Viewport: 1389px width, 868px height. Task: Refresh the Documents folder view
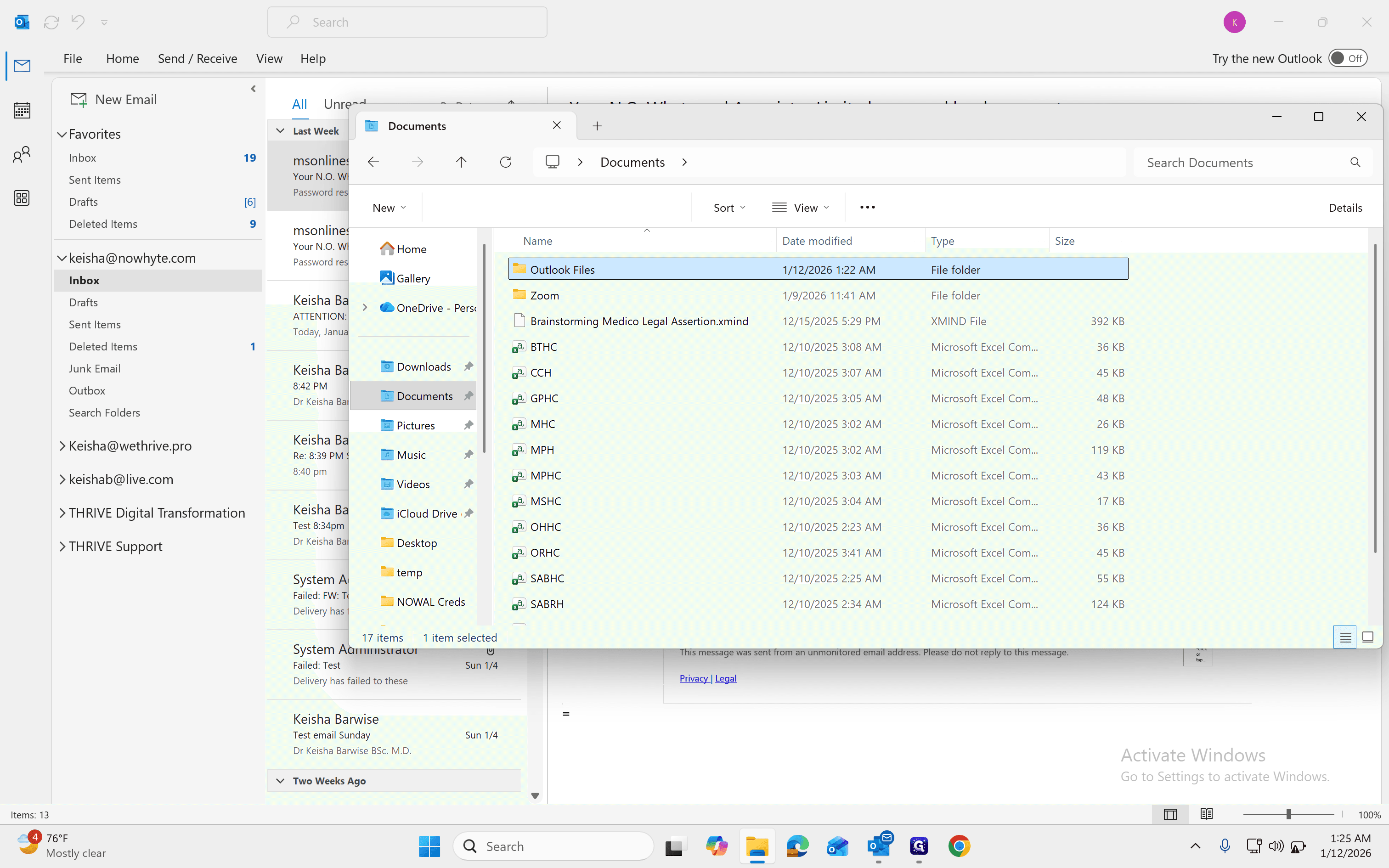(505, 163)
